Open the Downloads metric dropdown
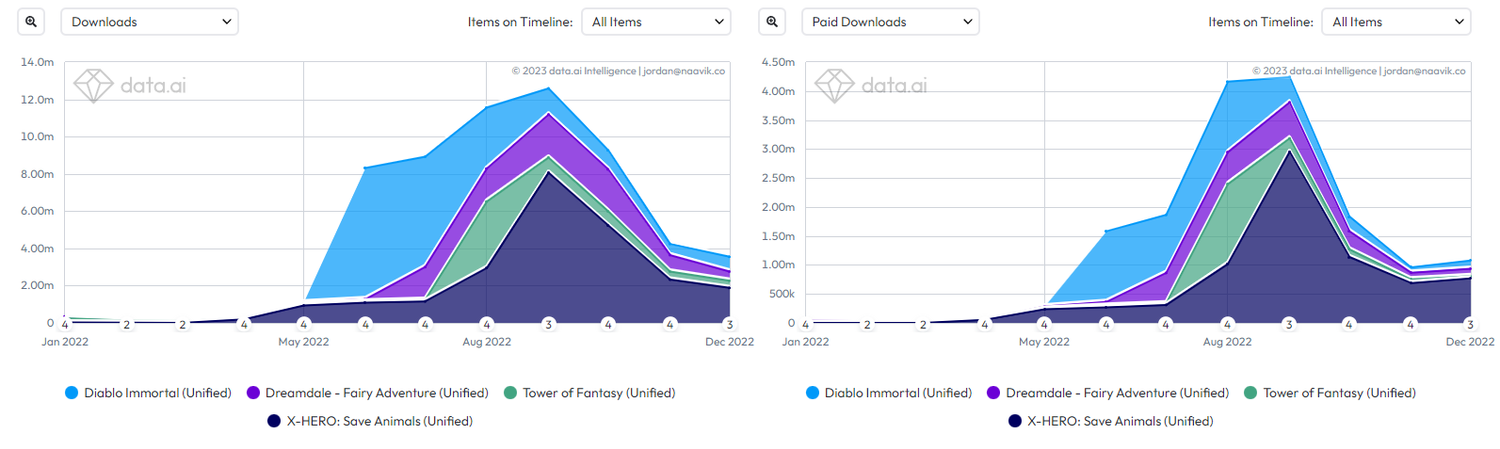1500x449 pixels. tap(150, 21)
